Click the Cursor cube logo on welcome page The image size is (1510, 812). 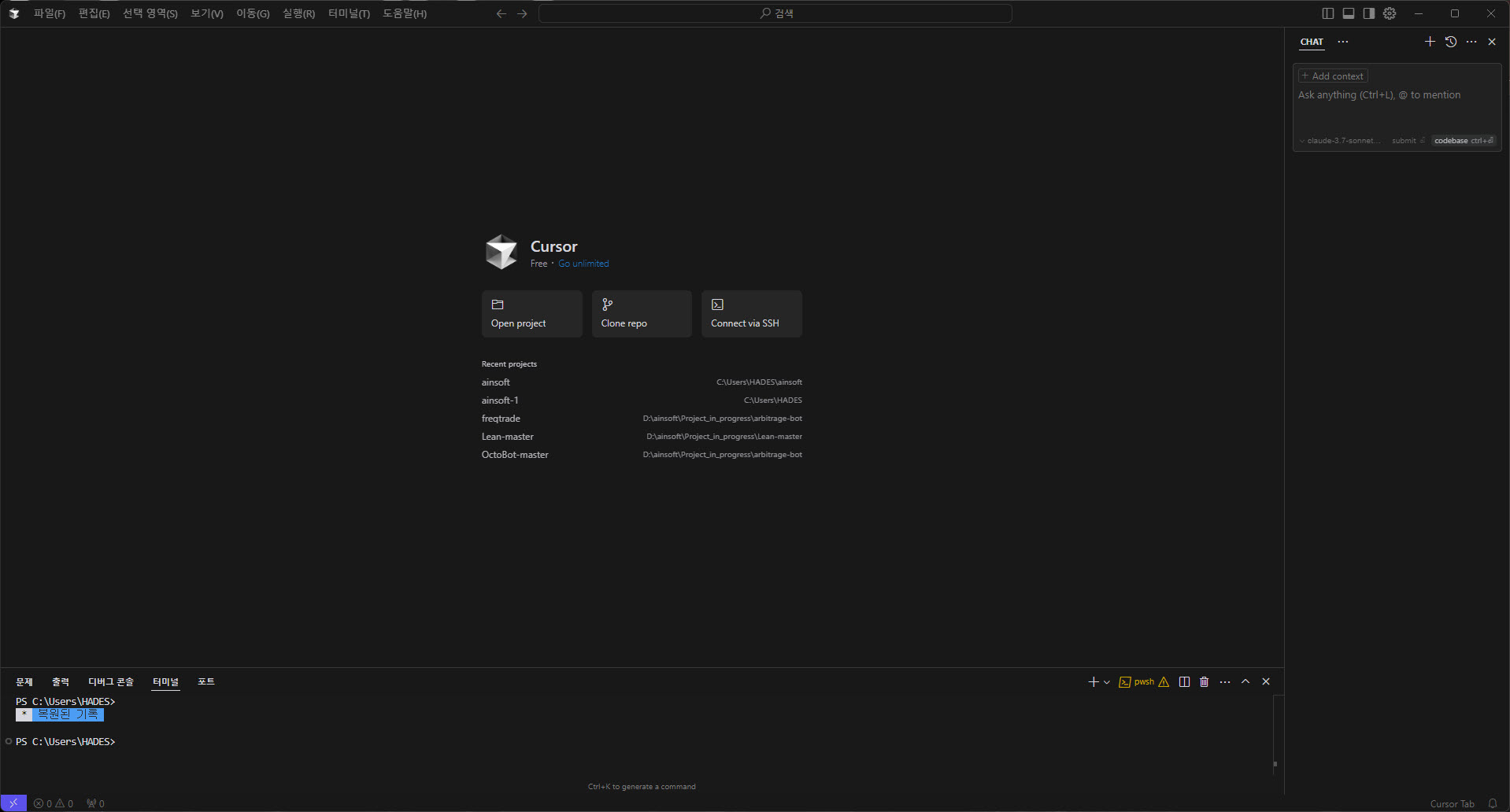[501, 252]
